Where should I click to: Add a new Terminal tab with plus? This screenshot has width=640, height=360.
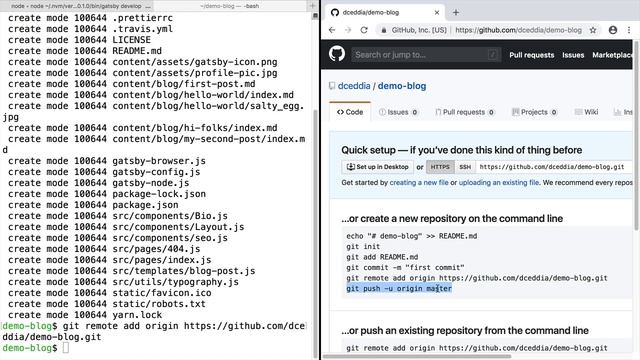point(312,6)
